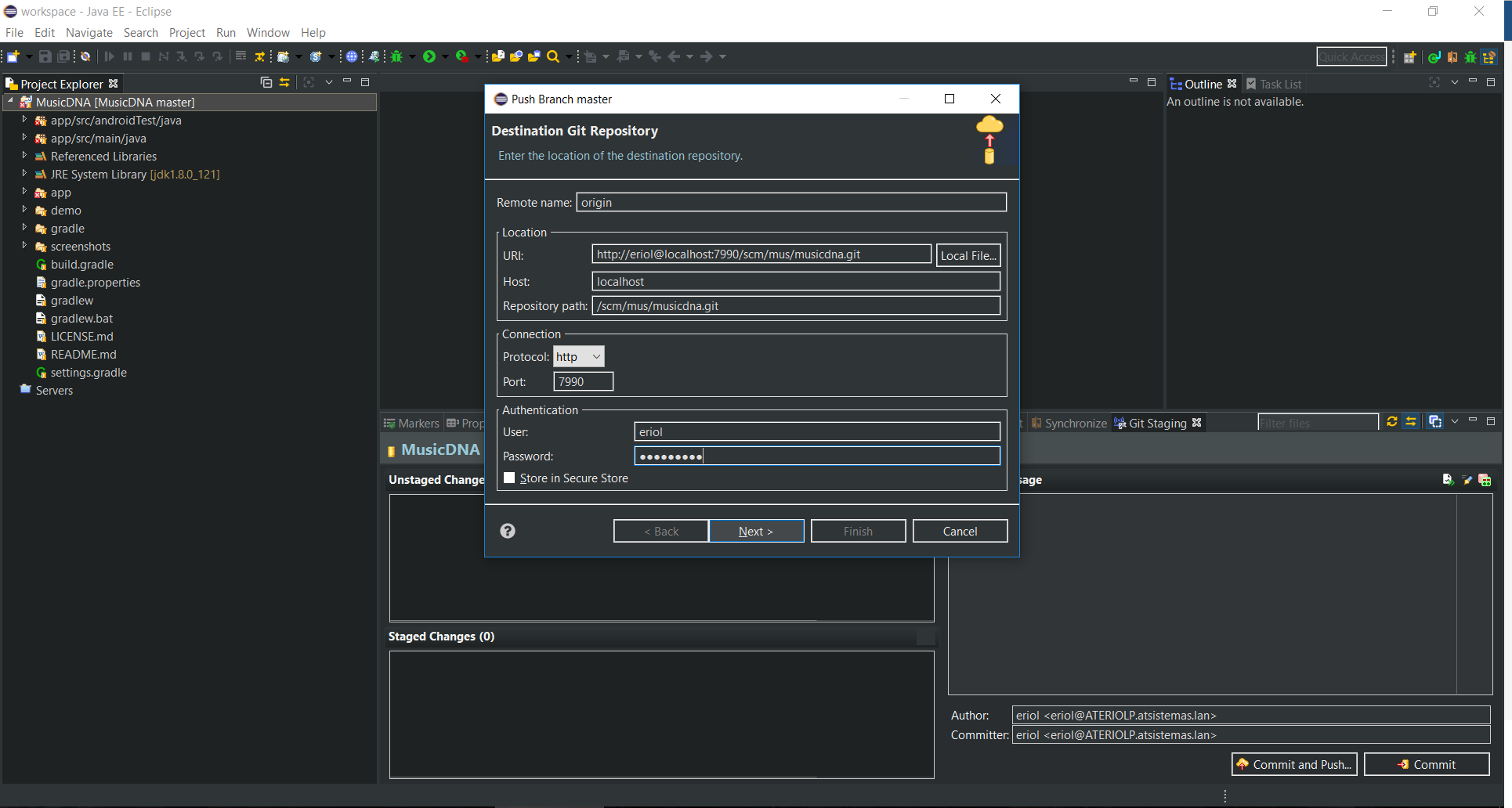Click the green Run toolbar button
This screenshot has height=808, width=1512.
coord(429,56)
